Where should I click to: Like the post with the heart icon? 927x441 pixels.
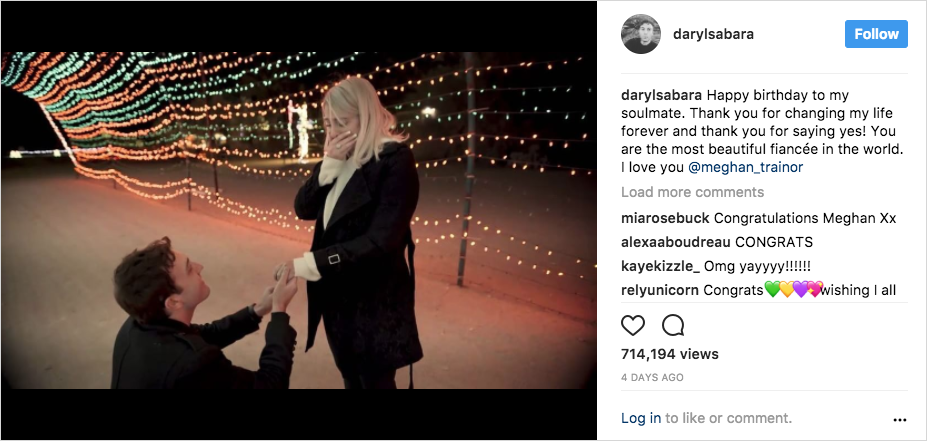[633, 325]
